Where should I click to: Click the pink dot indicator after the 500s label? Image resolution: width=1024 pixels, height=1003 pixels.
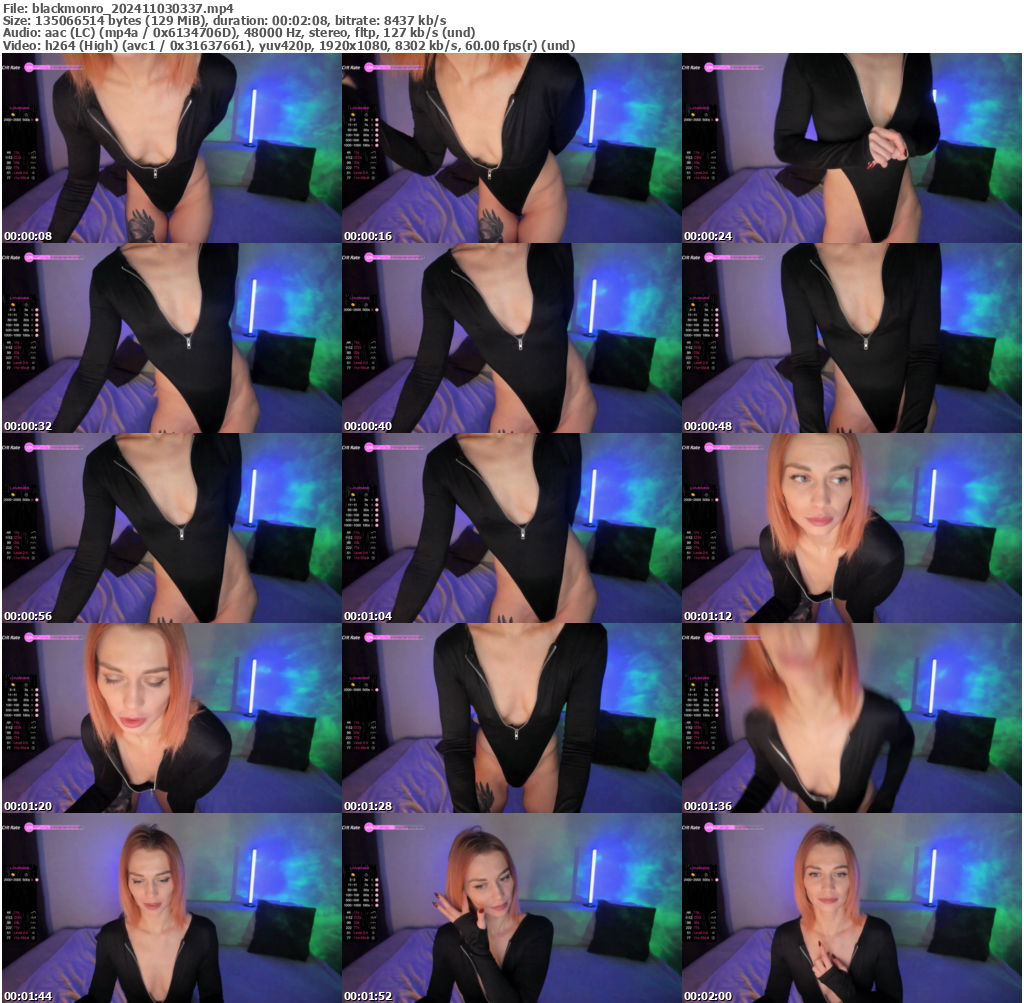pos(37,120)
